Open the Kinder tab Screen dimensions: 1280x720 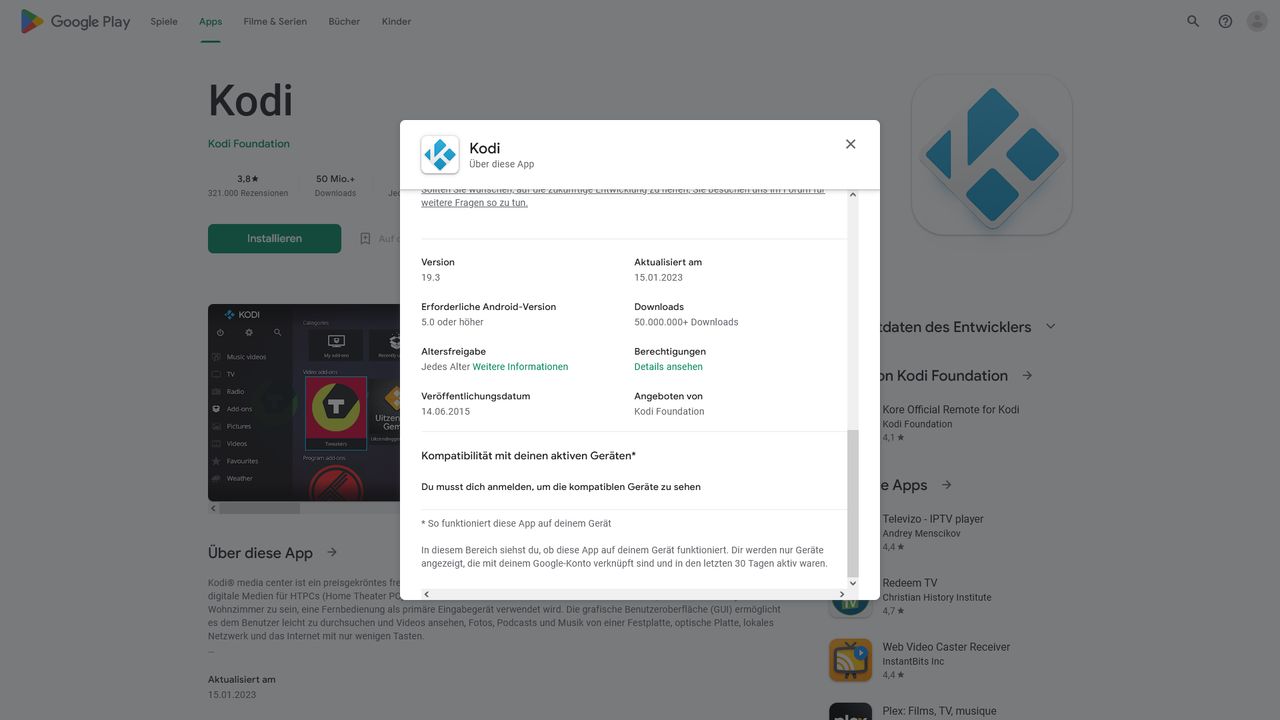coord(396,21)
